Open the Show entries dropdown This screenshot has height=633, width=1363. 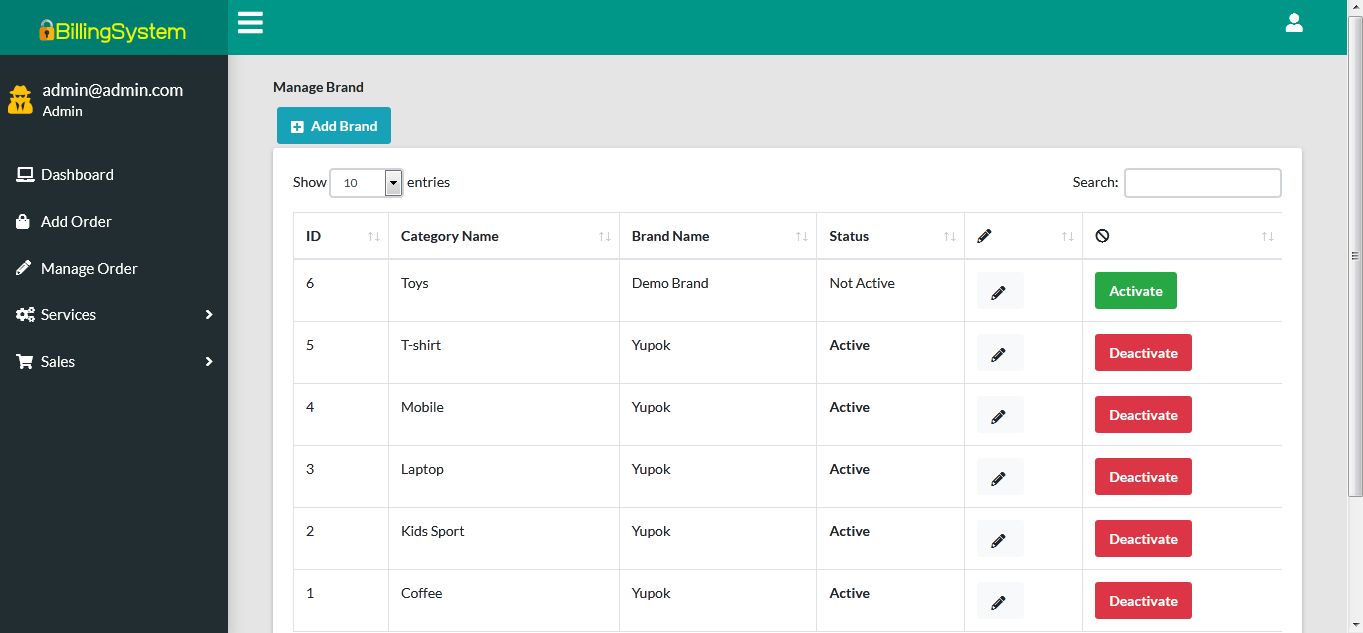click(392, 182)
